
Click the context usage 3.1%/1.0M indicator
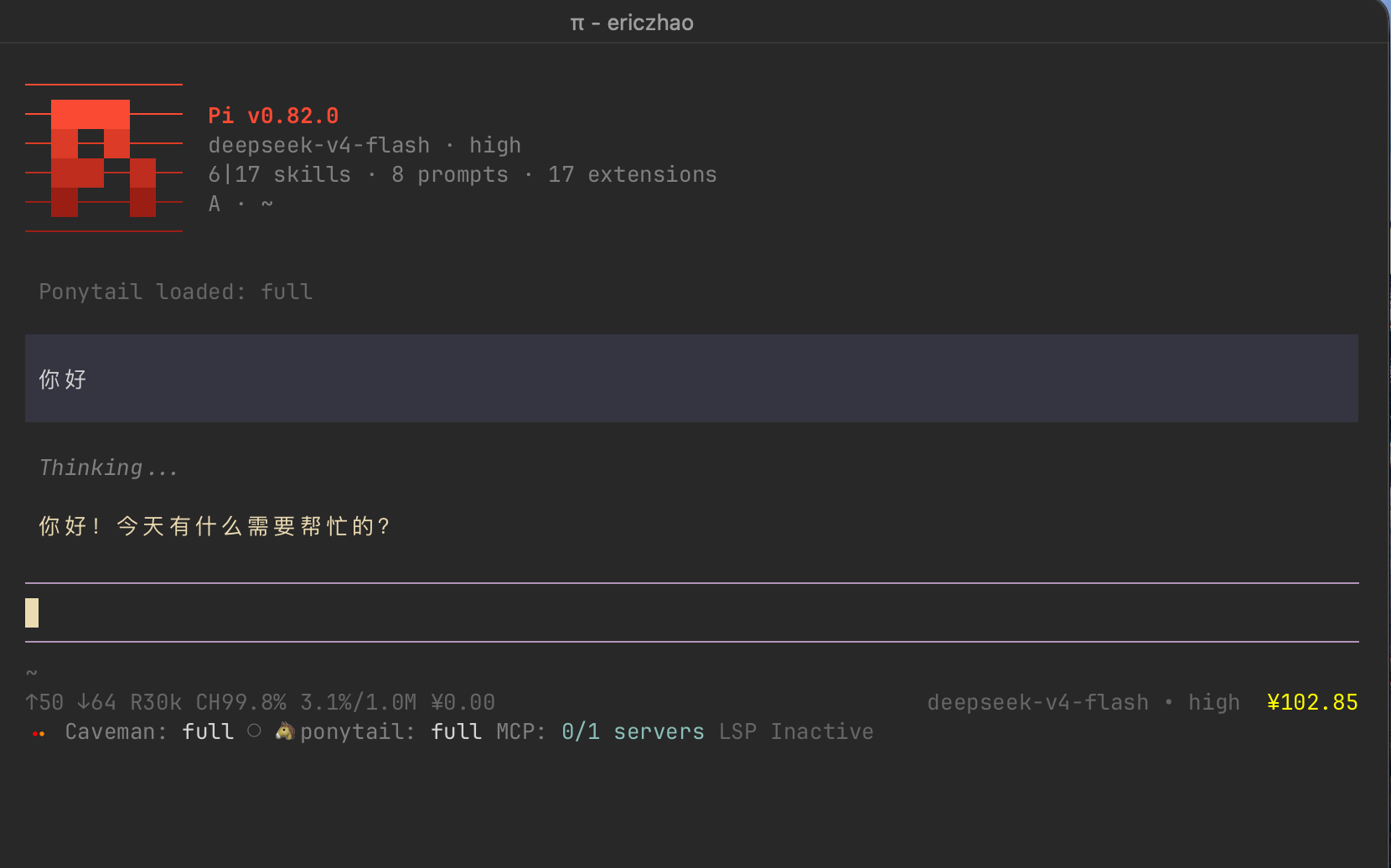[359, 702]
